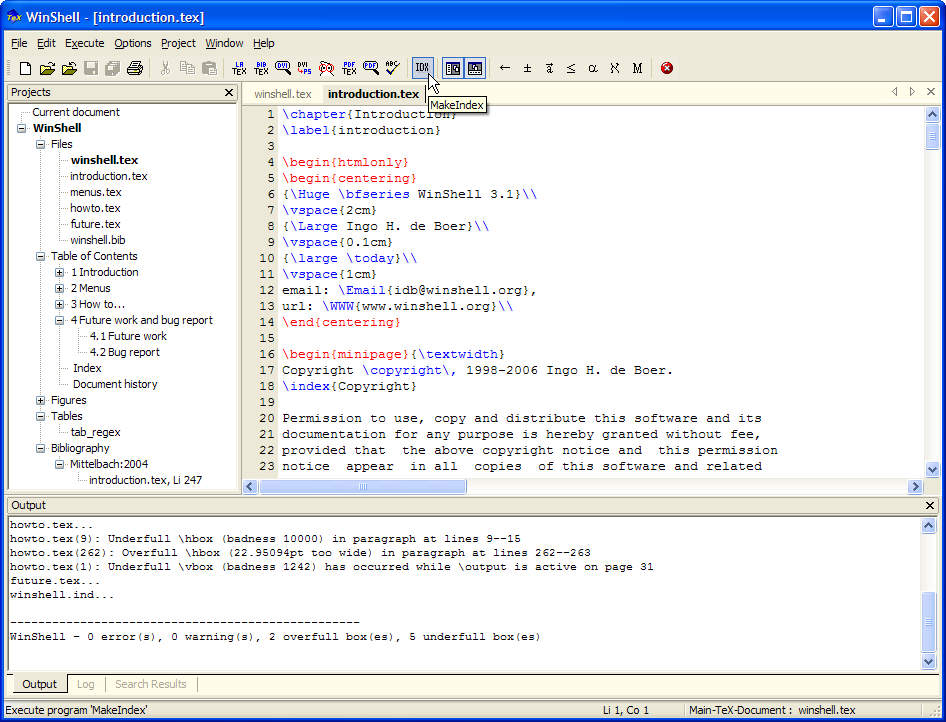Click the Save All stacked disks icon
This screenshot has height=722, width=946.
point(113,68)
